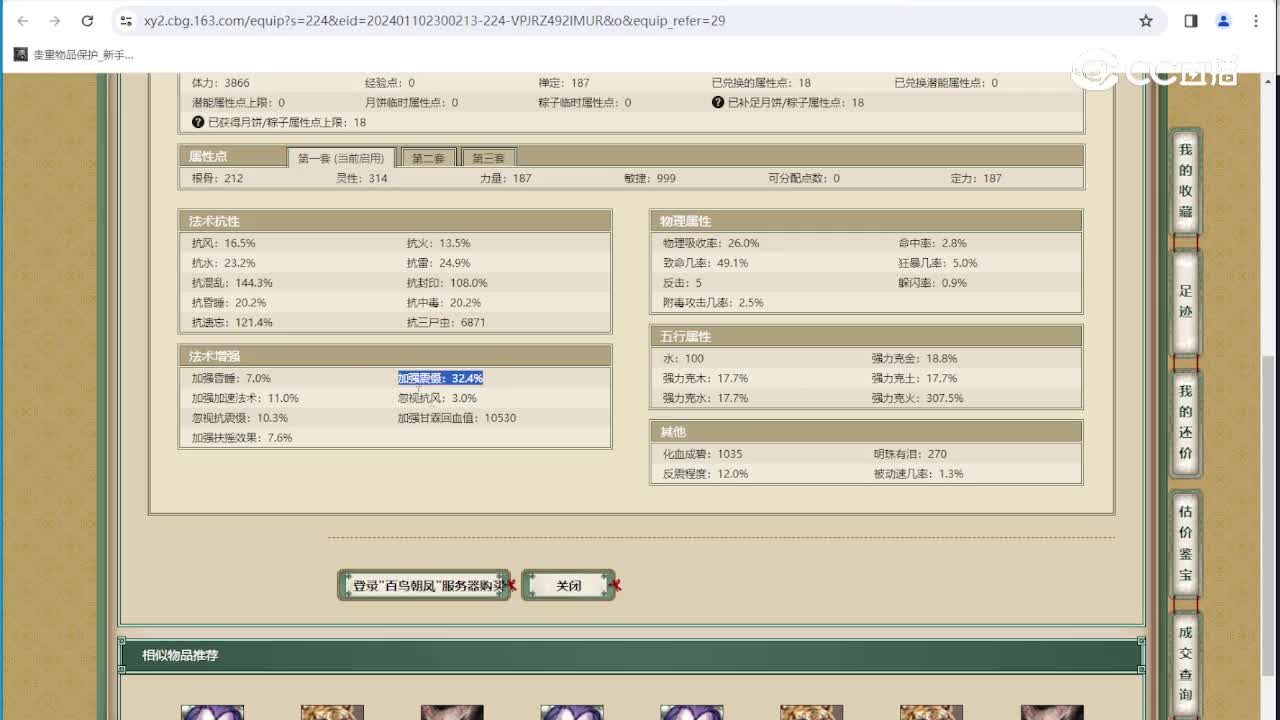Screen dimensions: 1280x720
Task: Reload the current page
Action: [x=87, y=20]
